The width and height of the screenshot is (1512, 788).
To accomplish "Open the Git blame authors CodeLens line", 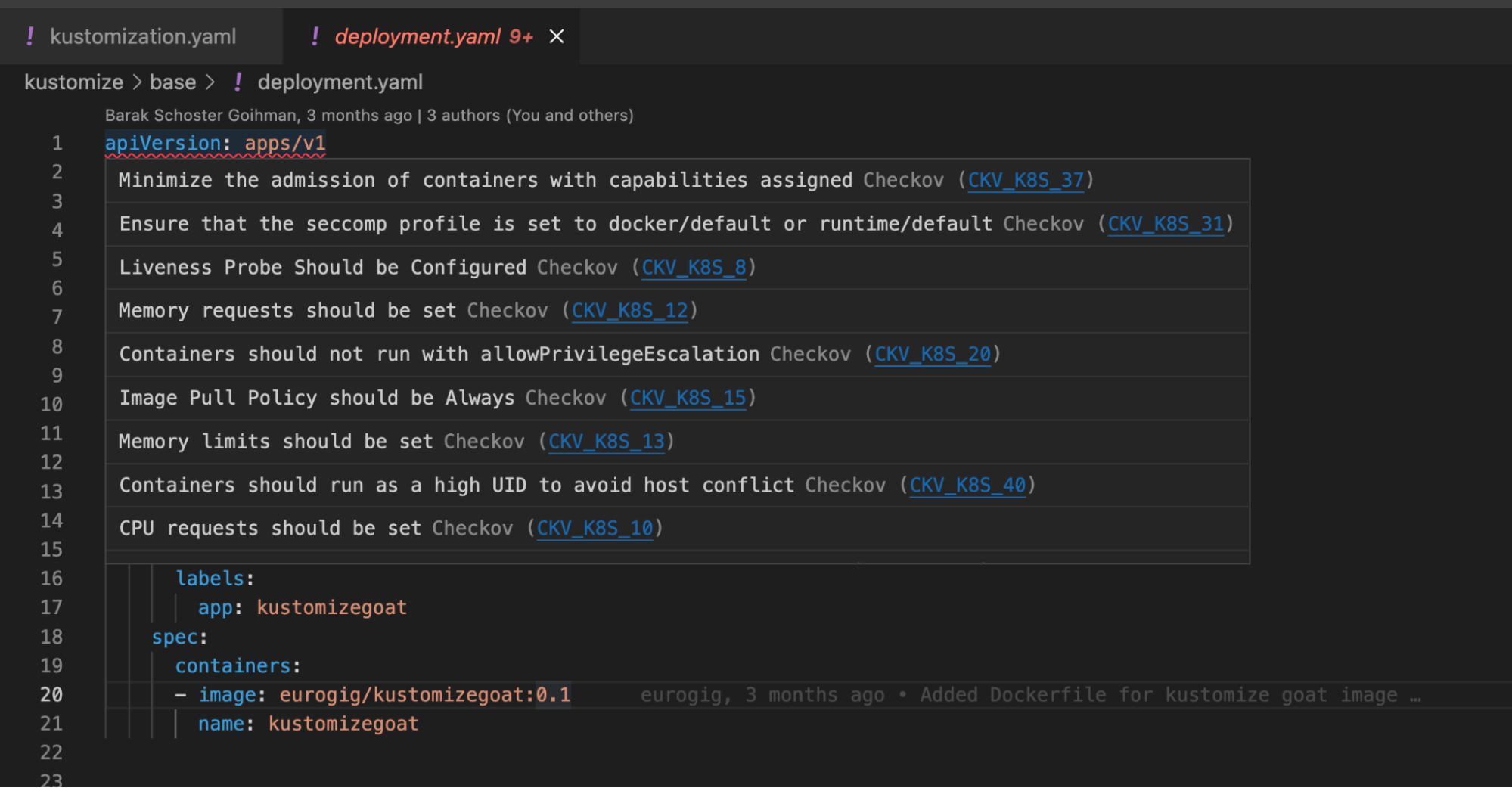I will [x=369, y=116].
